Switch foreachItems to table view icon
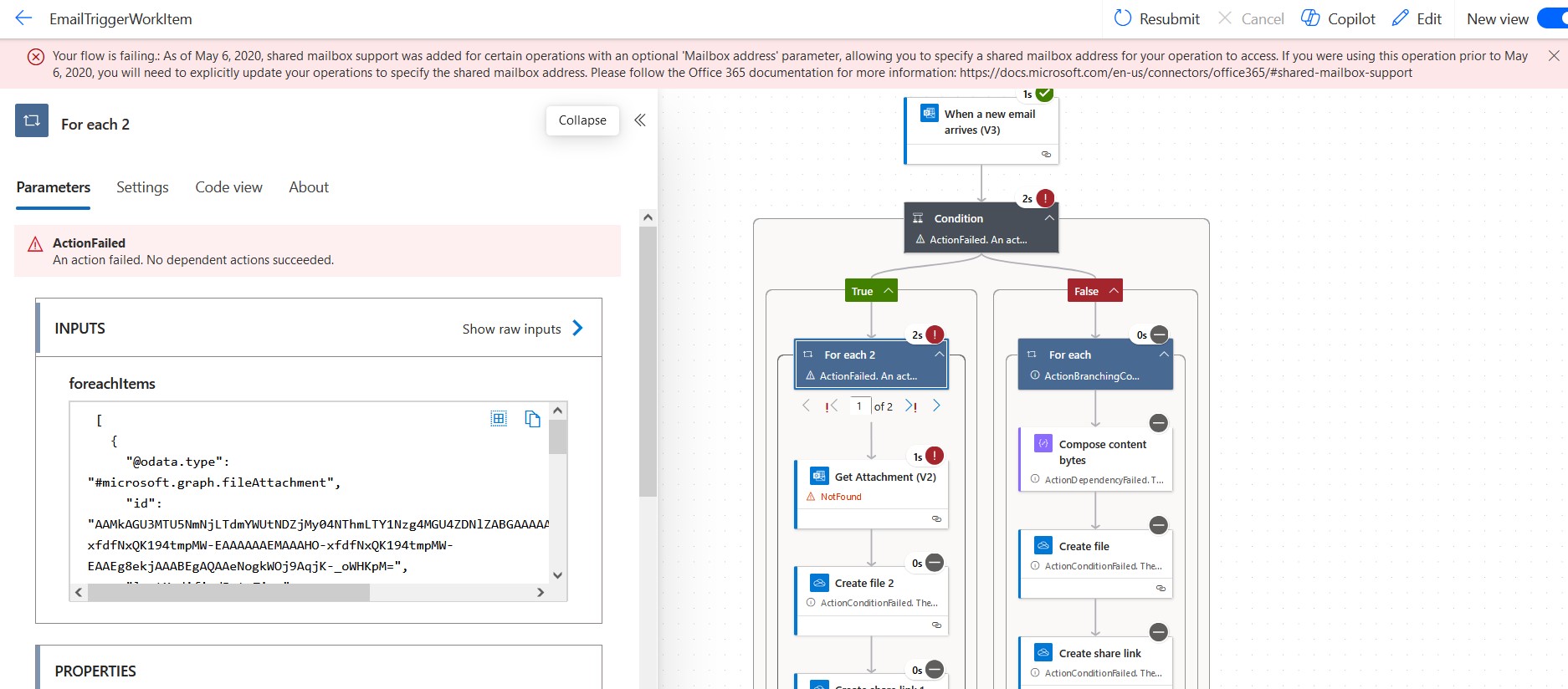Image resolution: width=1568 pixels, height=689 pixels. pyautogui.click(x=499, y=418)
